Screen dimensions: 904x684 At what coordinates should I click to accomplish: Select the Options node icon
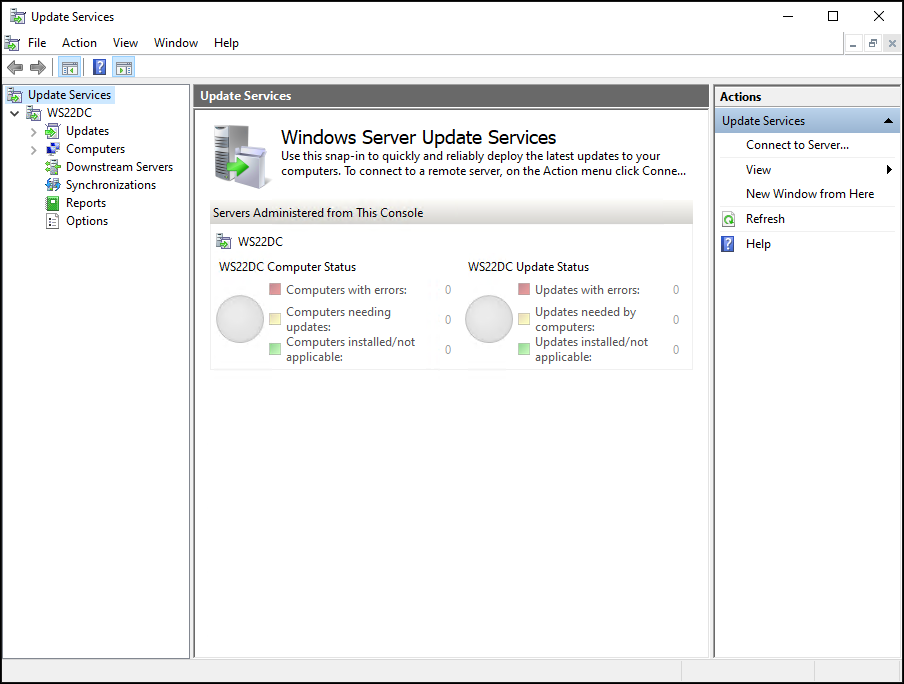coord(52,221)
